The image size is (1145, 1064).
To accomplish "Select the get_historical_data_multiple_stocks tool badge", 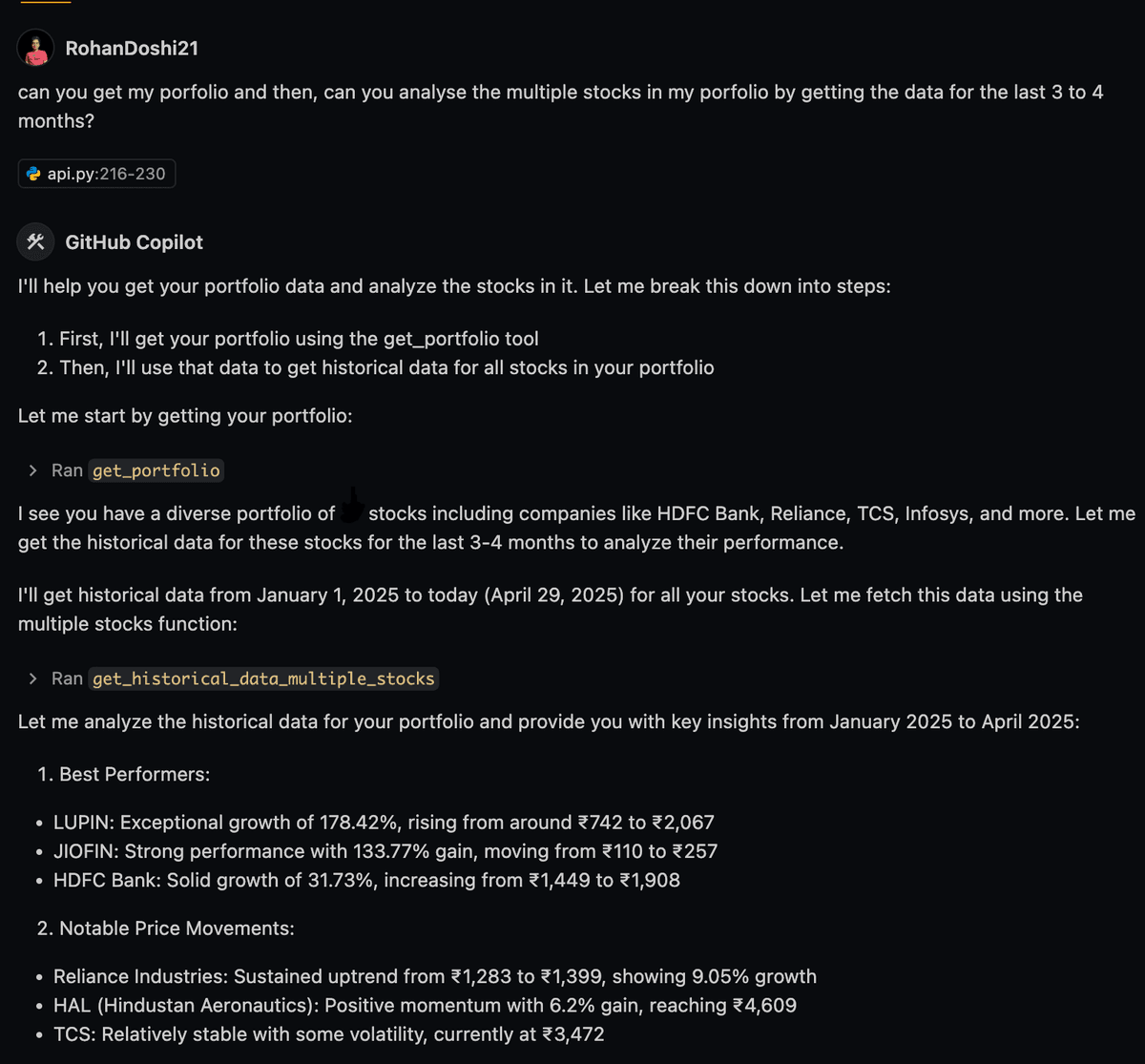I will point(263,678).
